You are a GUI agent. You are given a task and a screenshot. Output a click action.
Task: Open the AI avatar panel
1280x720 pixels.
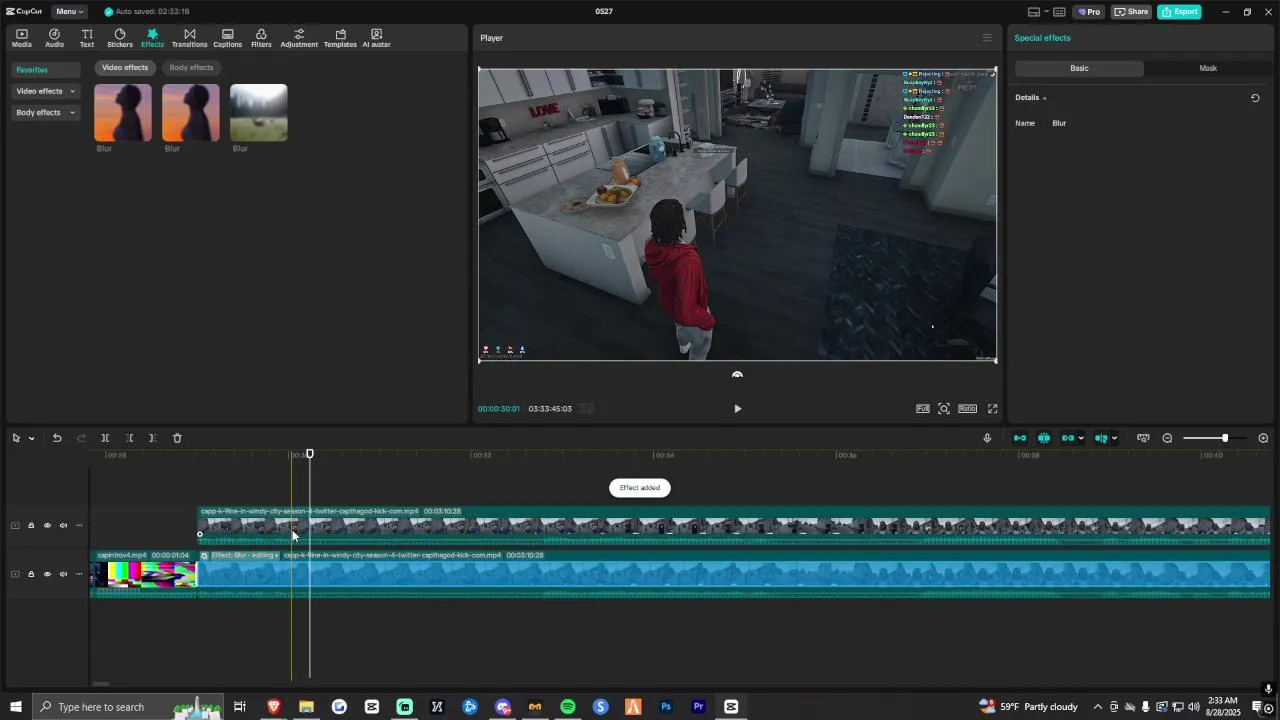coord(376,38)
